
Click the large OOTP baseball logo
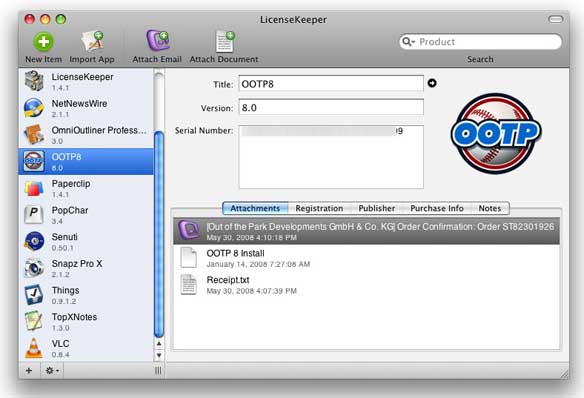click(x=496, y=133)
